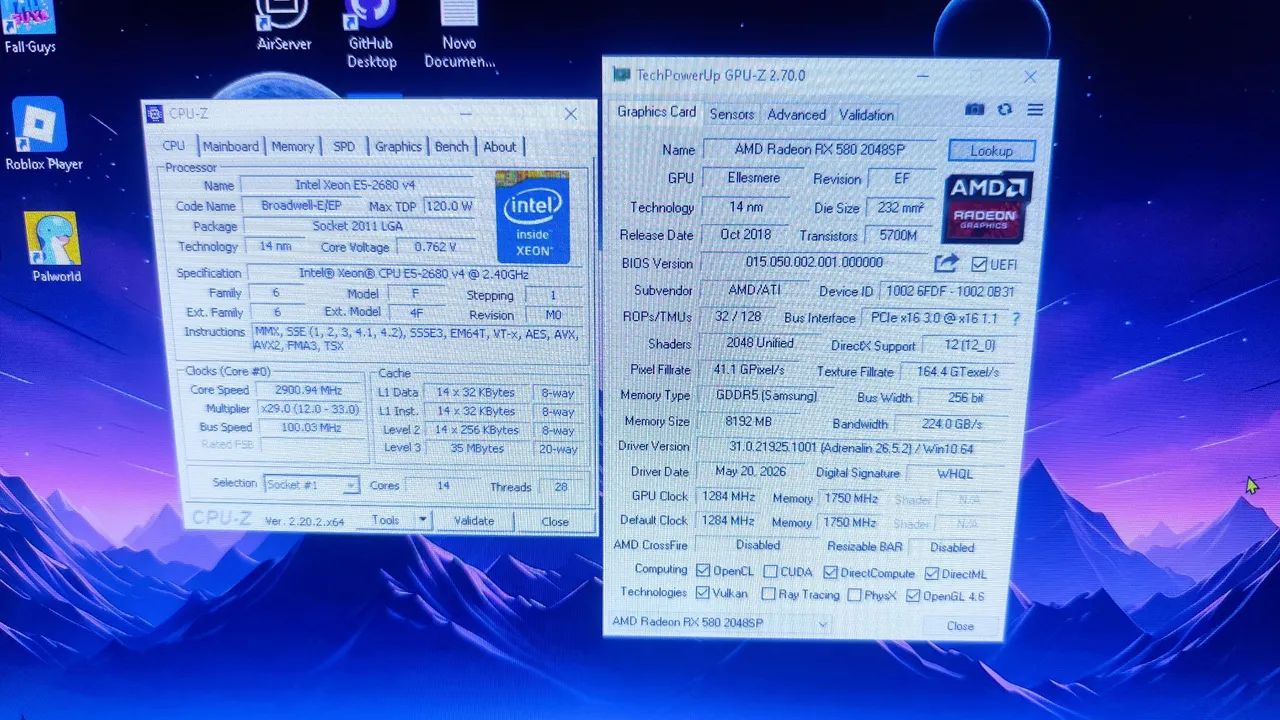Image resolution: width=1280 pixels, height=720 pixels.
Task: Click the GPU-Z screenshot camera icon
Action: coord(974,109)
